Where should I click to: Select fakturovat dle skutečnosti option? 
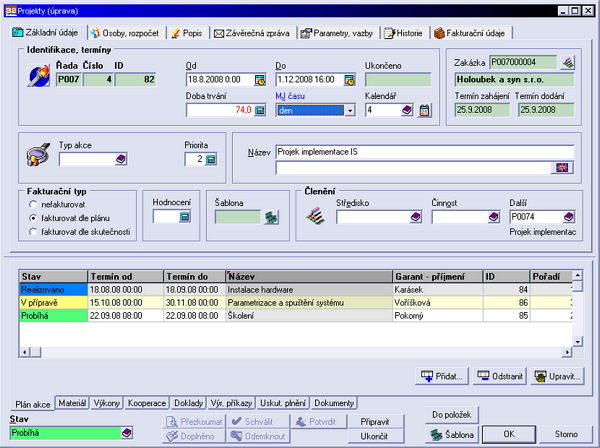coord(33,232)
